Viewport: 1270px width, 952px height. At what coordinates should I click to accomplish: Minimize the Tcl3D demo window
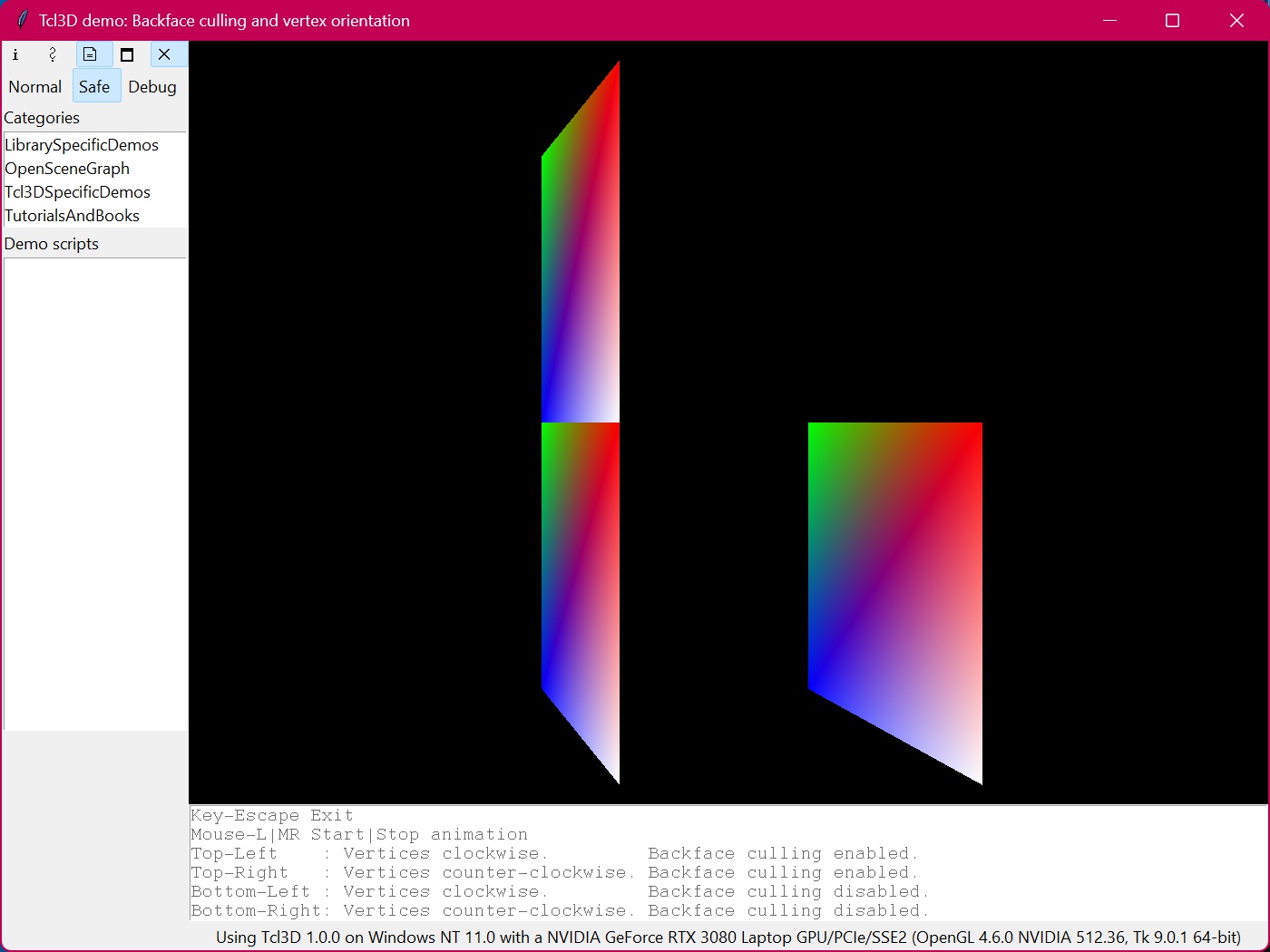(1109, 20)
